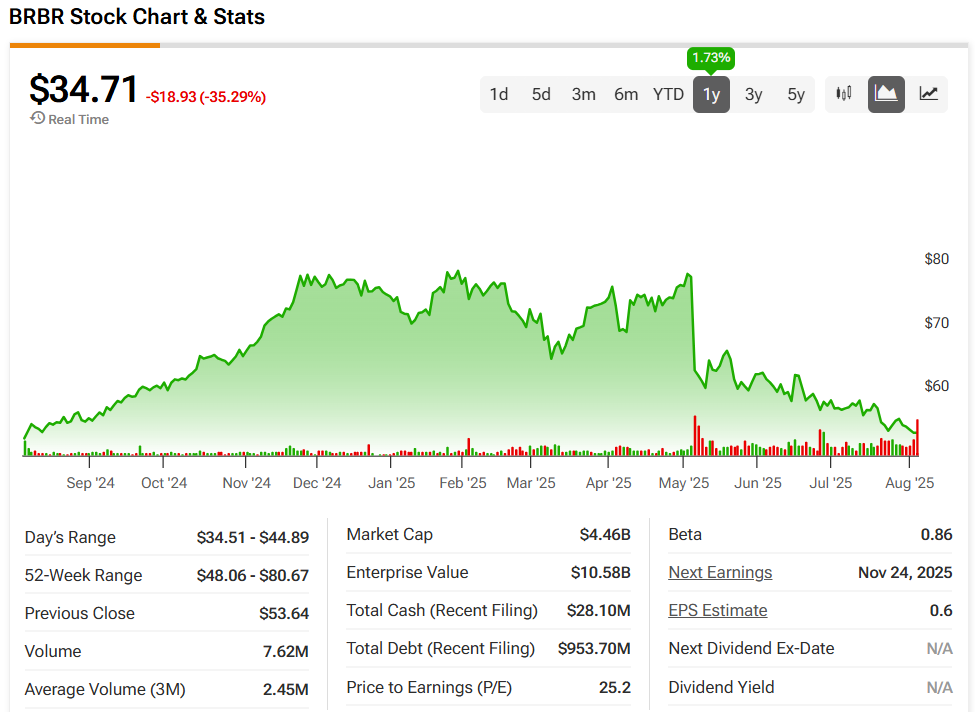Screen dimensions: 975x712
Task: Change chart range to 3y
Action: pos(753,94)
